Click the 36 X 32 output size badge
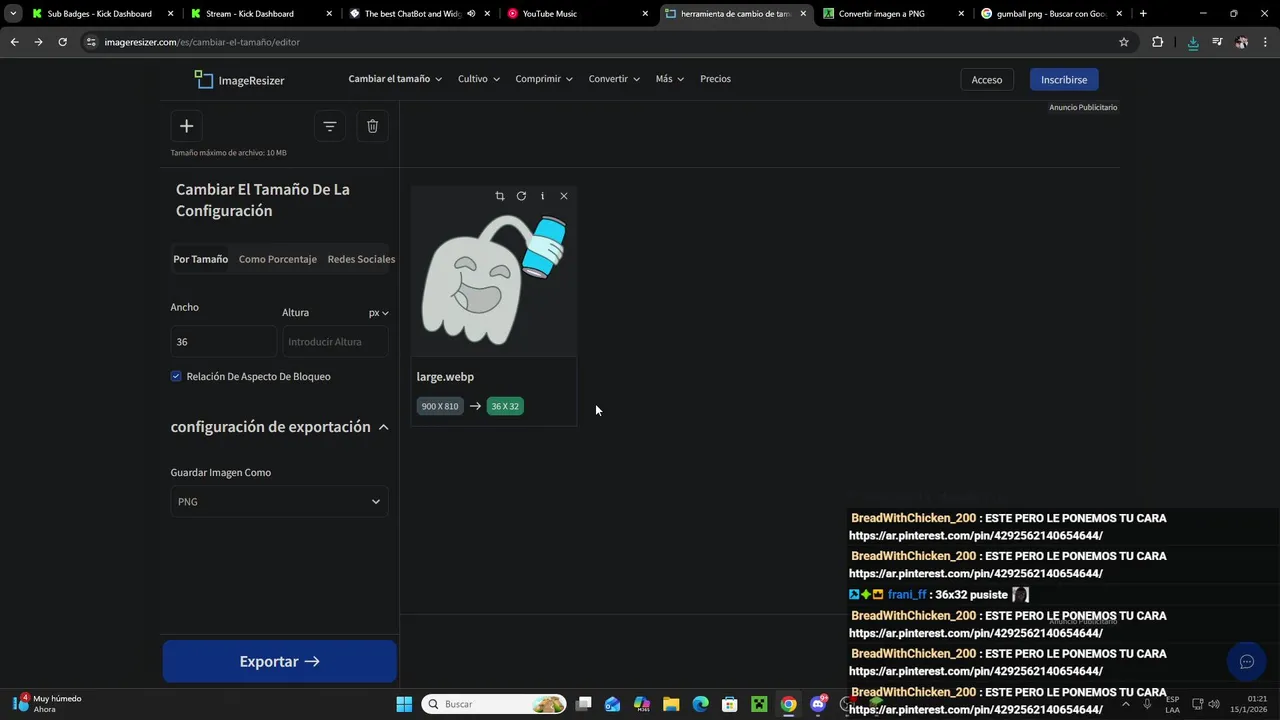Screen dimensions: 1280x720 [x=505, y=406]
